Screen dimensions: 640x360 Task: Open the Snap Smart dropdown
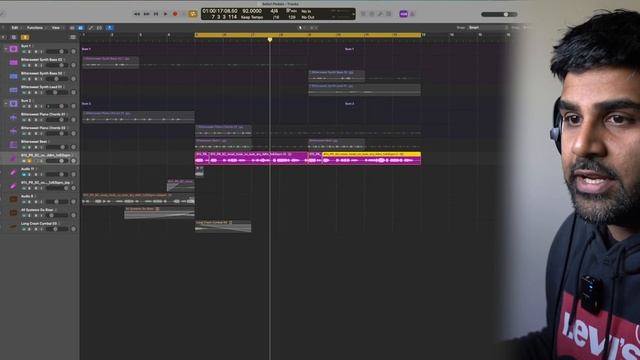[488, 28]
